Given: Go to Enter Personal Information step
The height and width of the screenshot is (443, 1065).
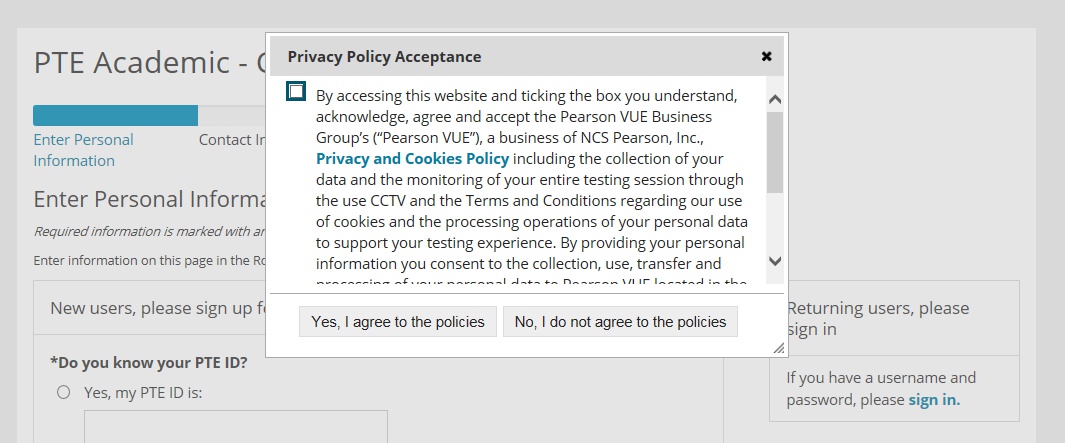Looking at the screenshot, I should [x=83, y=150].
